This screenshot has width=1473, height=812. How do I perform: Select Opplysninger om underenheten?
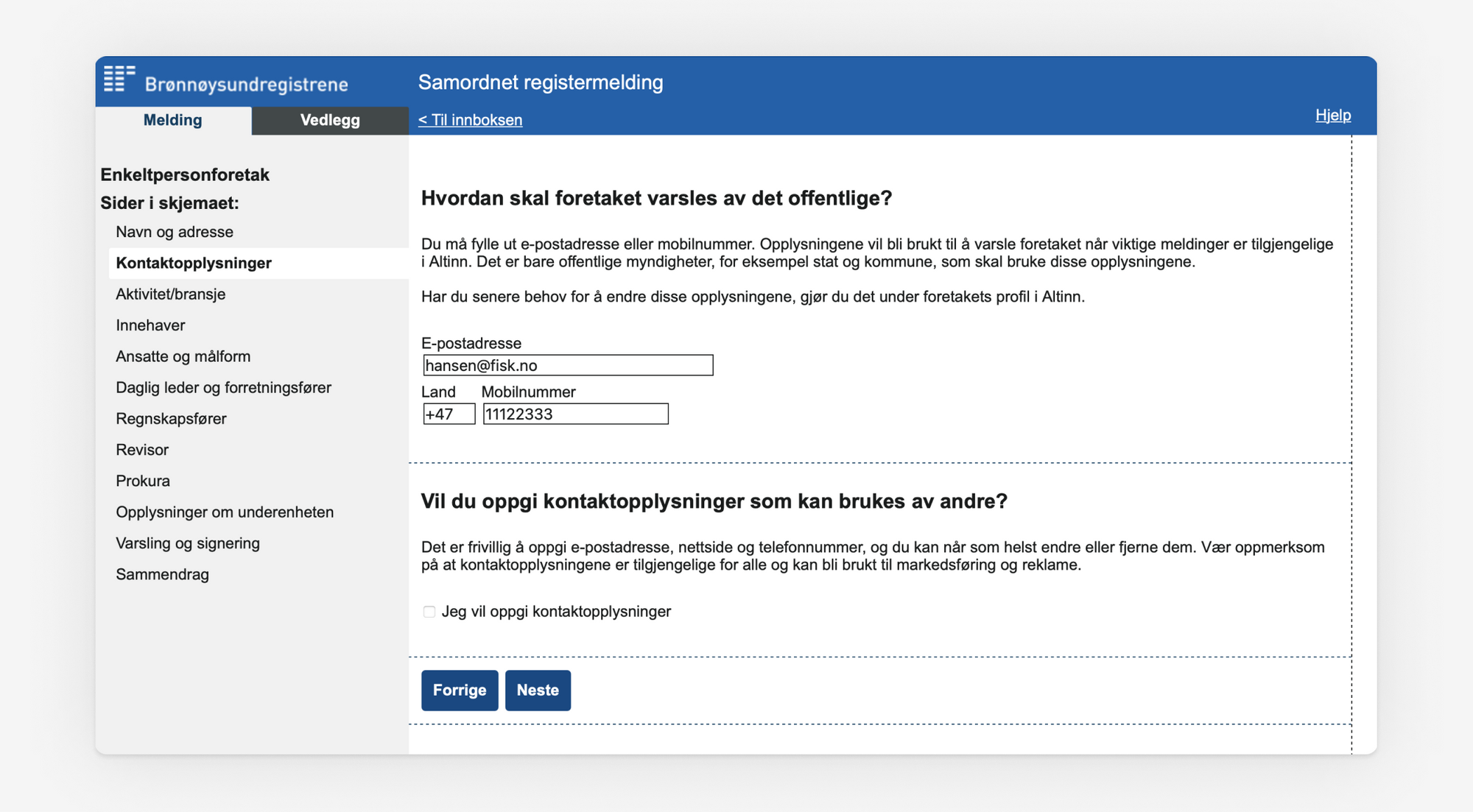[225, 512]
